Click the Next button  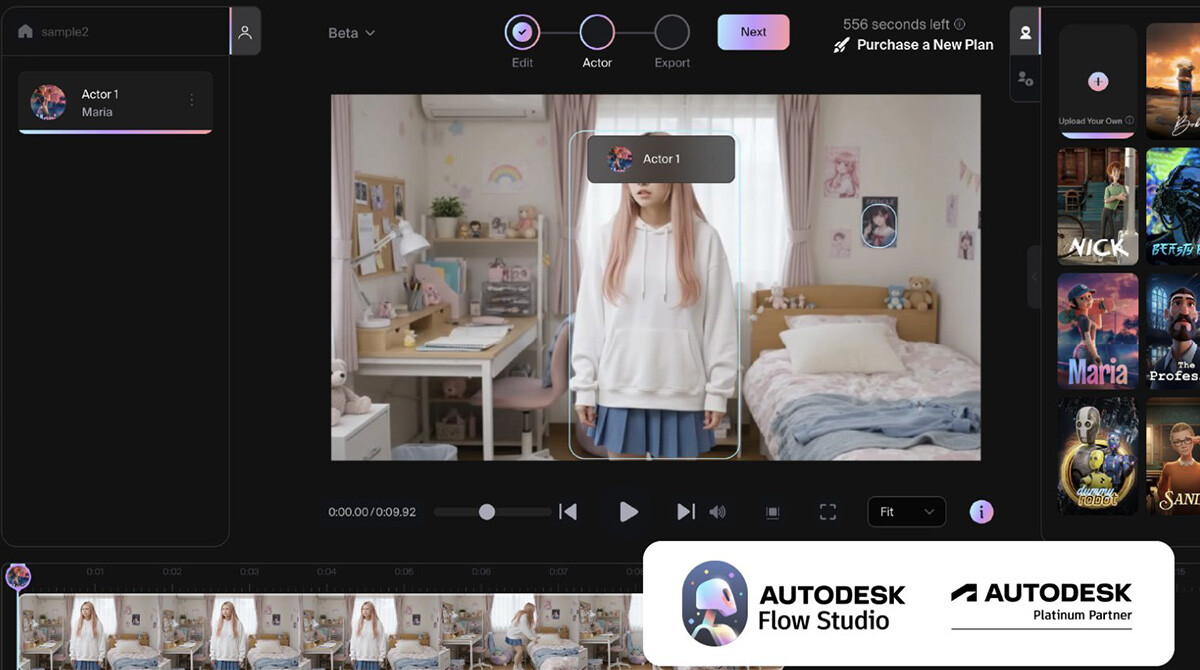pos(753,32)
